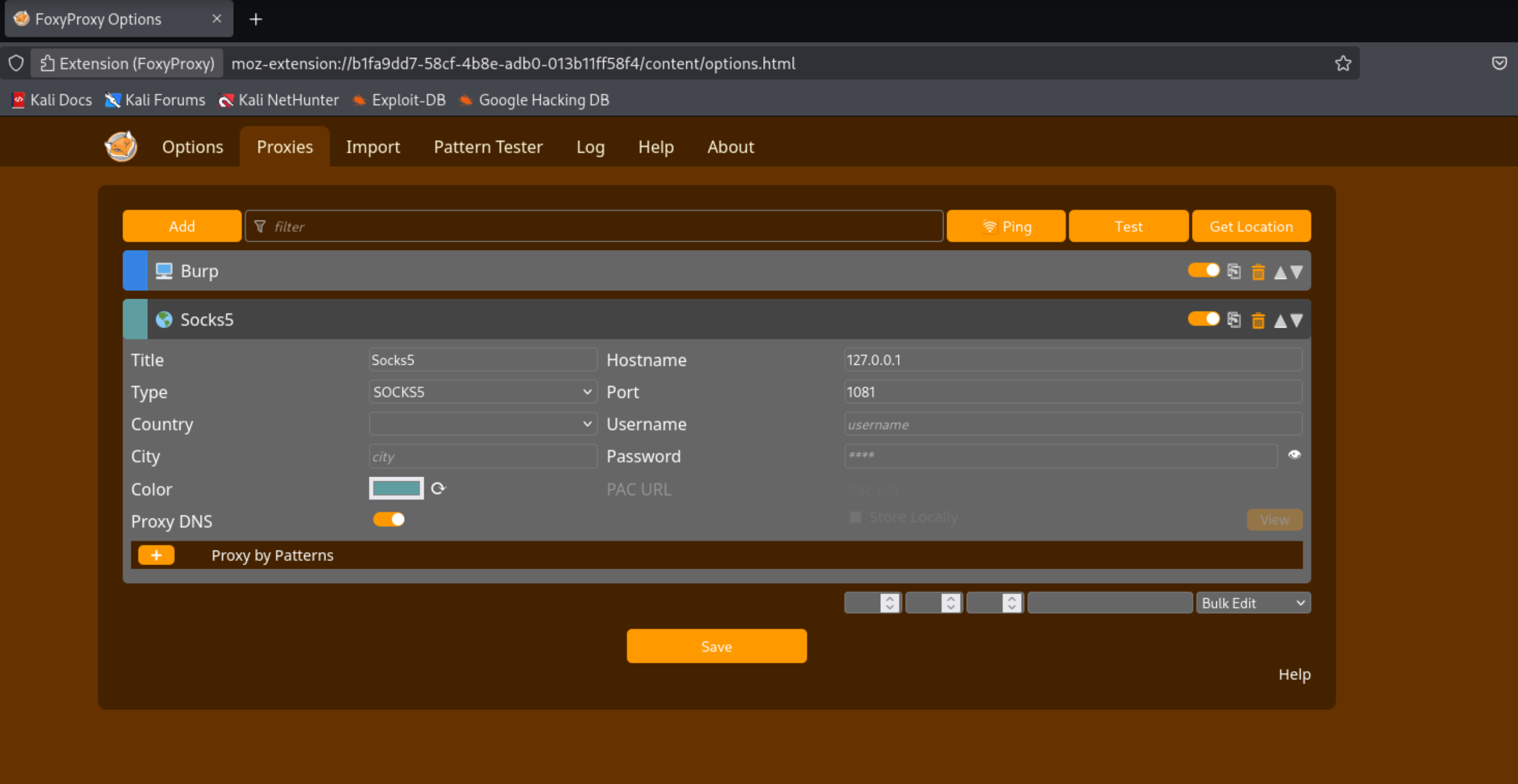
Task: Open the Type SOCKS5 dropdown
Action: [x=482, y=391]
